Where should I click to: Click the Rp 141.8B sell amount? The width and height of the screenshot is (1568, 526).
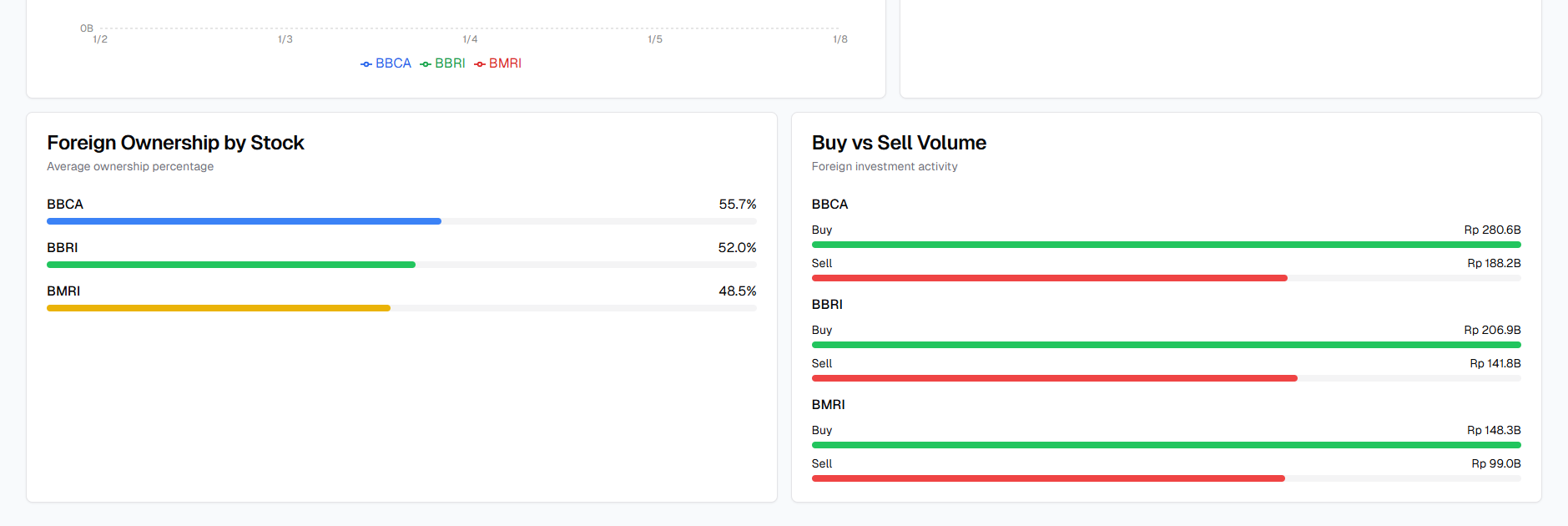tap(1495, 363)
